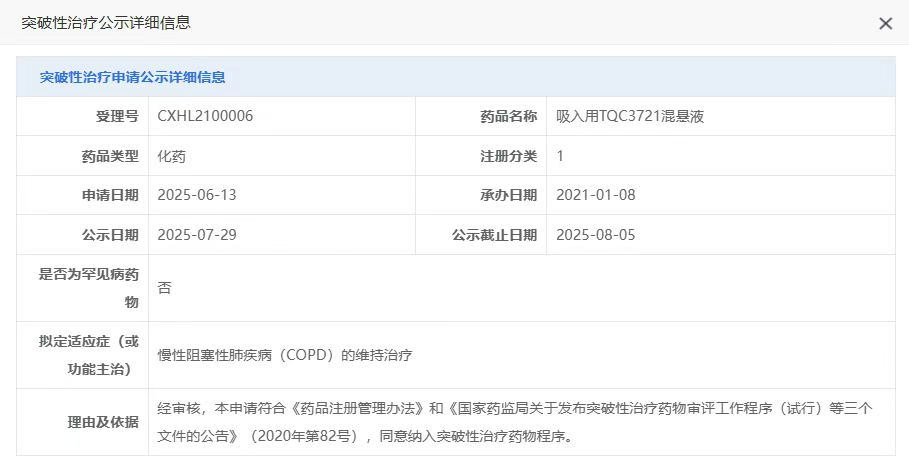Screen dimensions: 909x472
Task: Close the 突破性治疗公示详细信息 dialog
Action: [885, 24]
